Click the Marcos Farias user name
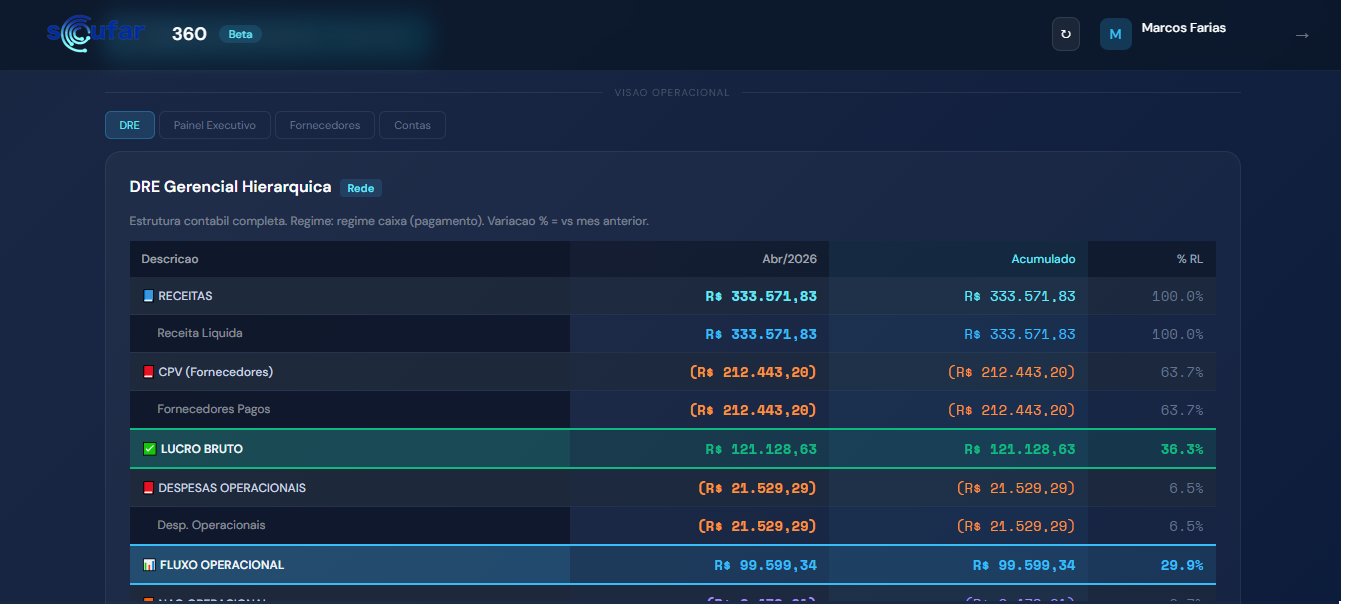Image resolution: width=1345 pixels, height=609 pixels. [1184, 28]
